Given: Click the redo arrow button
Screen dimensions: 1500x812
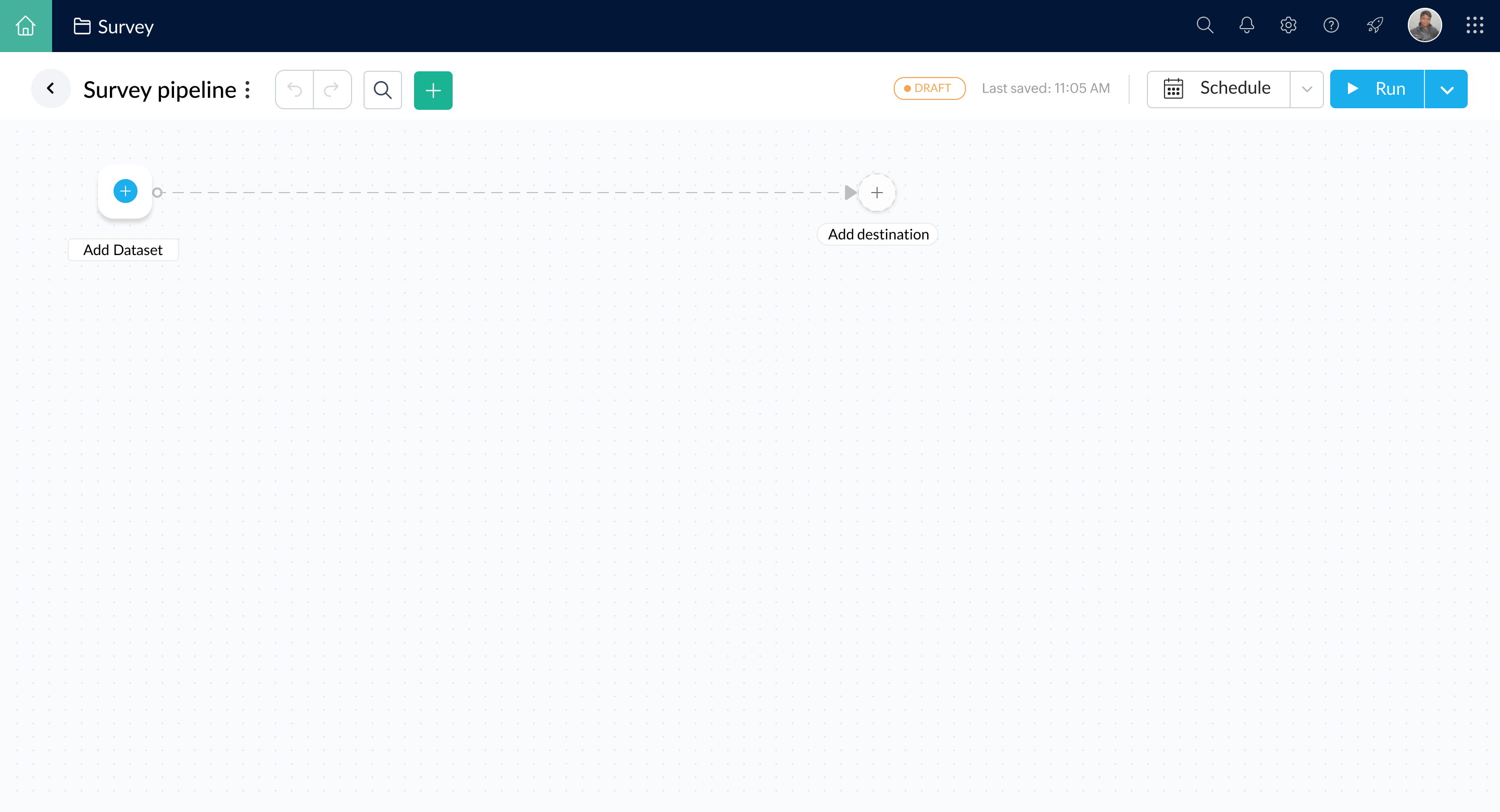Looking at the screenshot, I should click(x=332, y=90).
